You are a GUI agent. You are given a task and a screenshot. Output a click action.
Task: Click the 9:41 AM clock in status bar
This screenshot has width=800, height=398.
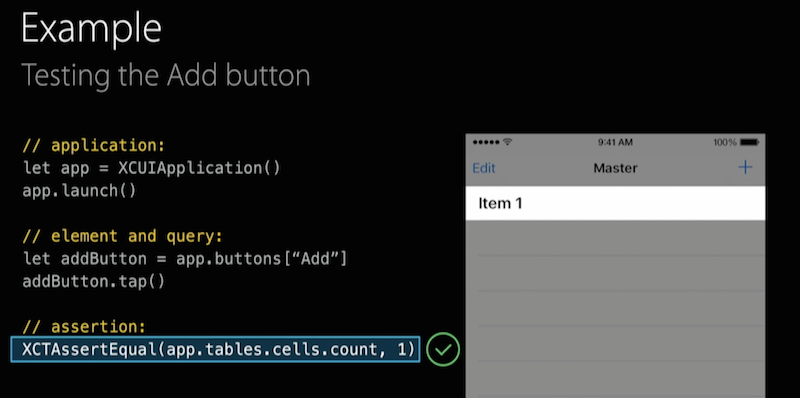(615, 142)
